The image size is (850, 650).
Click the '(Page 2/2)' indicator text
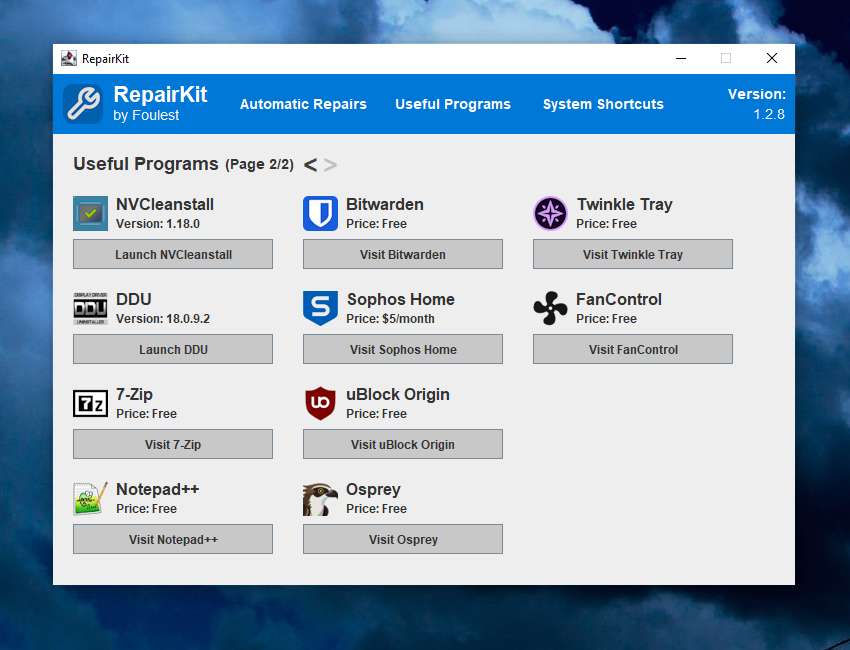(x=260, y=164)
